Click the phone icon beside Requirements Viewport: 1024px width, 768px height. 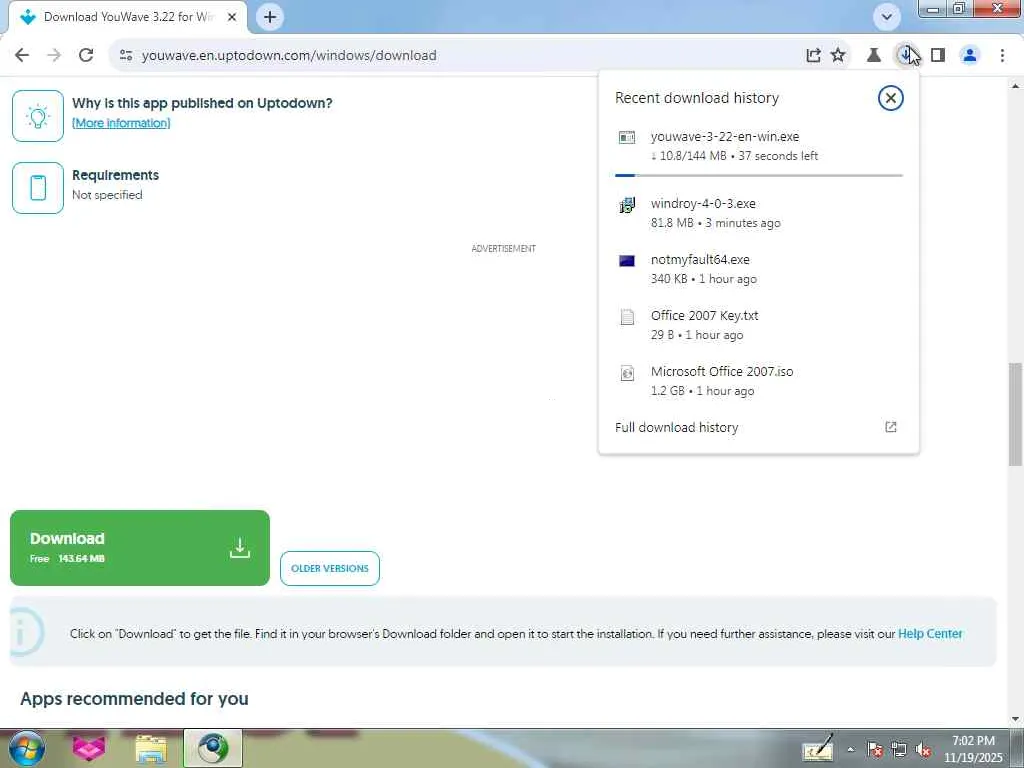(x=38, y=188)
